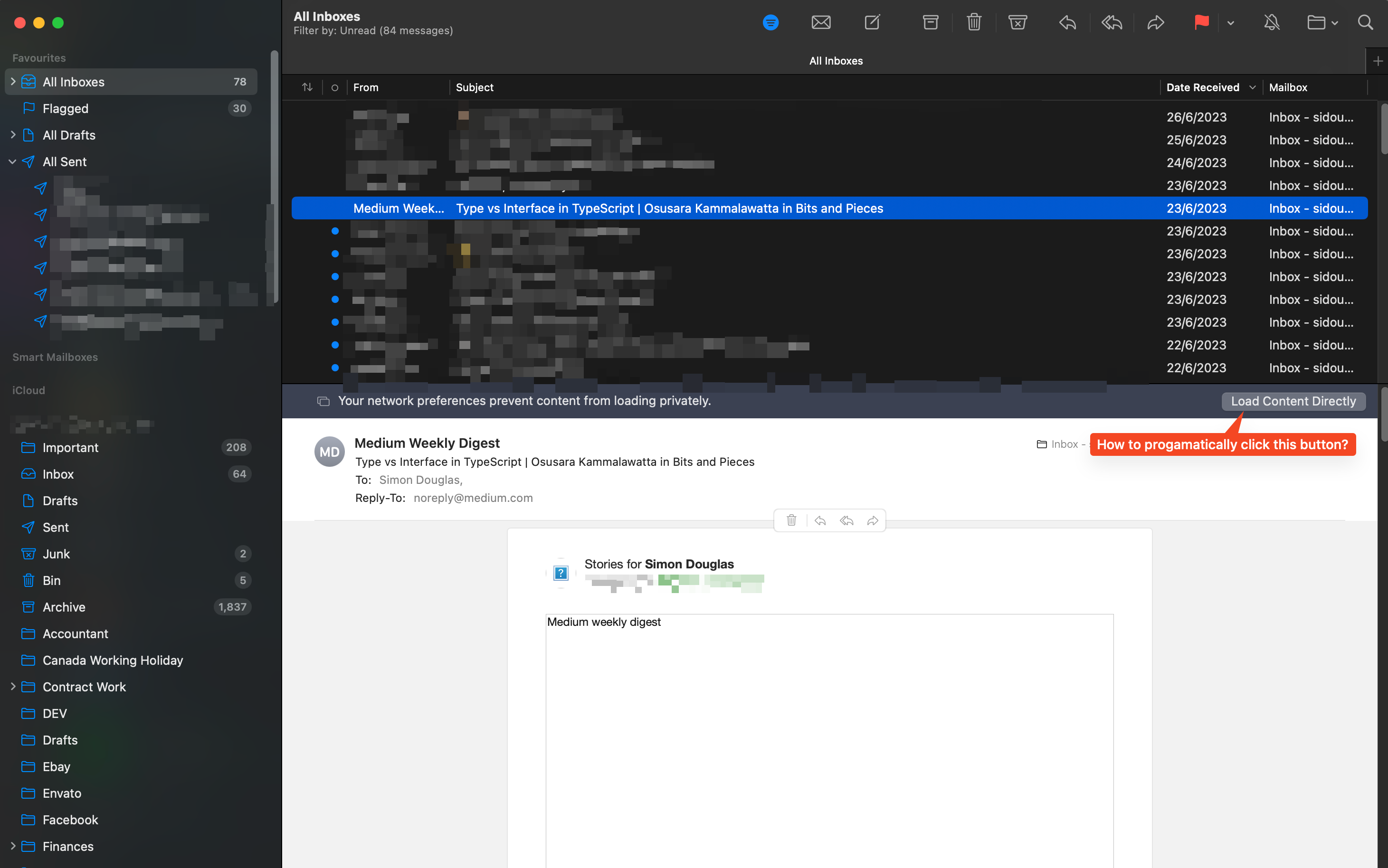The height and width of the screenshot is (868, 1388).
Task: Click the broken image placeholder icon
Action: [561, 573]
